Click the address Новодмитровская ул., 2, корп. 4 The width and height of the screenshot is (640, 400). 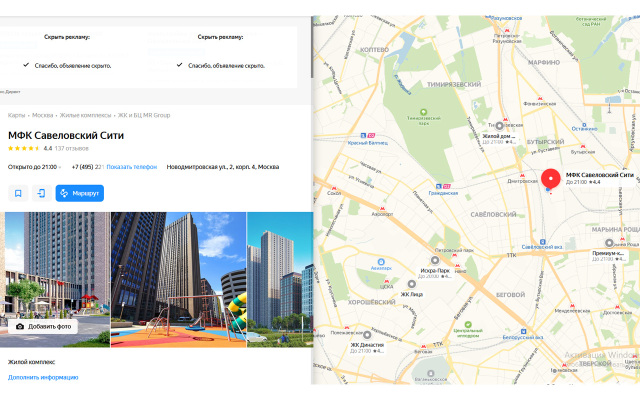pyautogui.click(x=222, y=167)
